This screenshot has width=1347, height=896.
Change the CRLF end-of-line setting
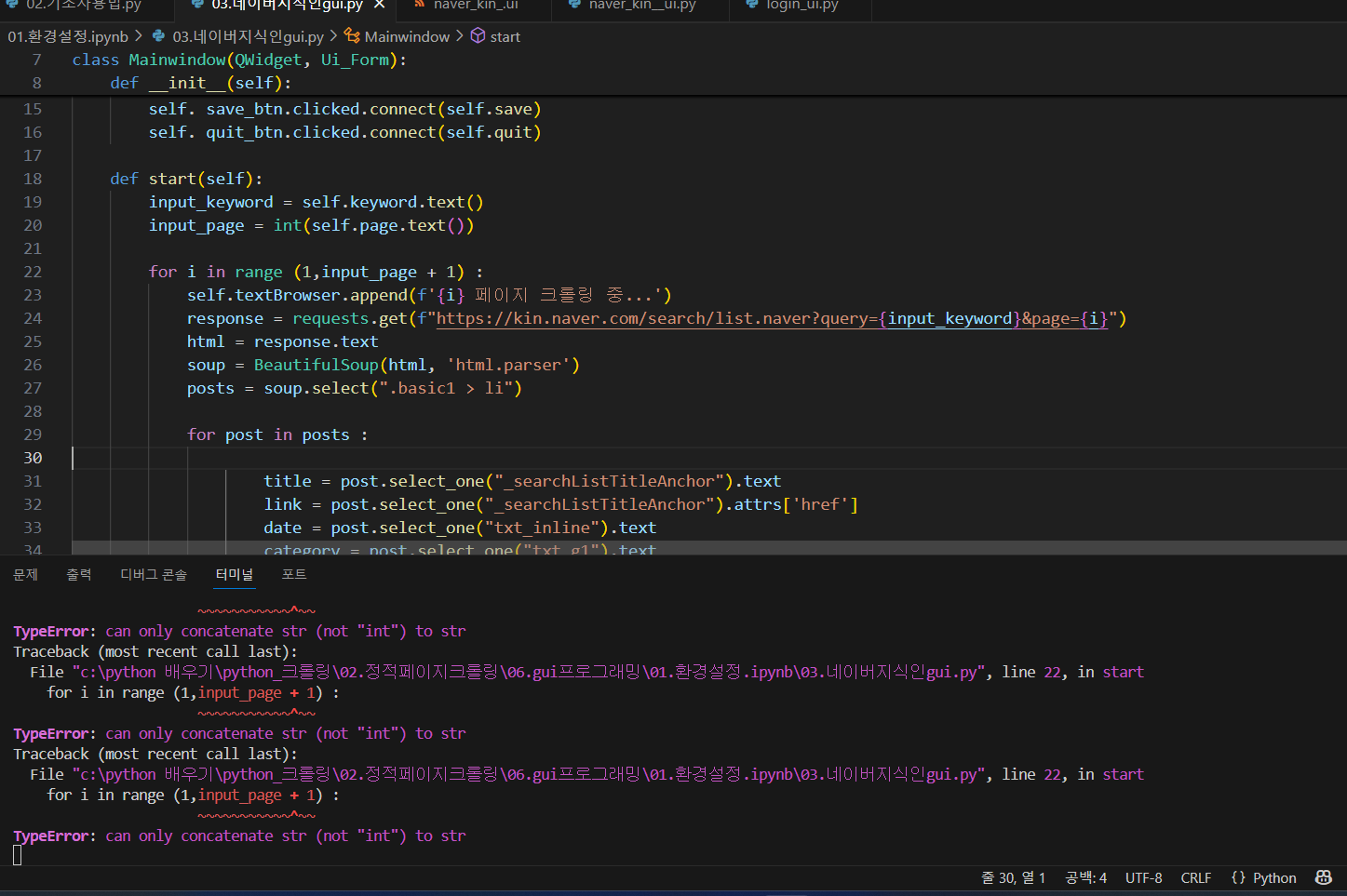point(1196,877)
